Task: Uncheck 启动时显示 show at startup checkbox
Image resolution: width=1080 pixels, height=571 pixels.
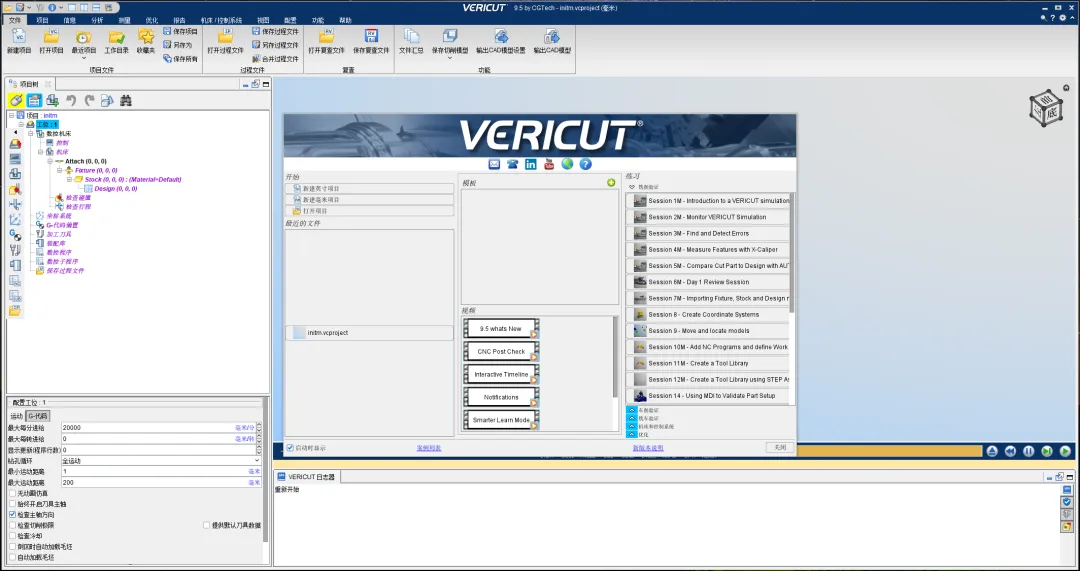Action: (290, 448)
